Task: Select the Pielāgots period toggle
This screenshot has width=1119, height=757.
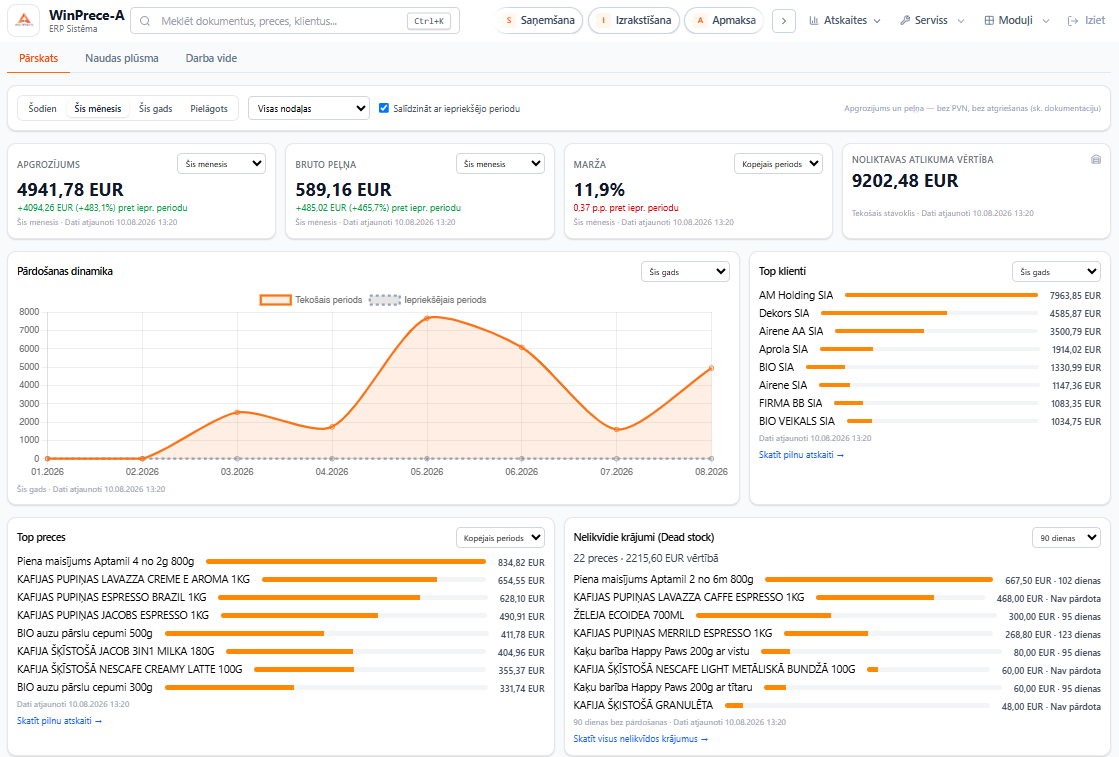Action: 209,108
